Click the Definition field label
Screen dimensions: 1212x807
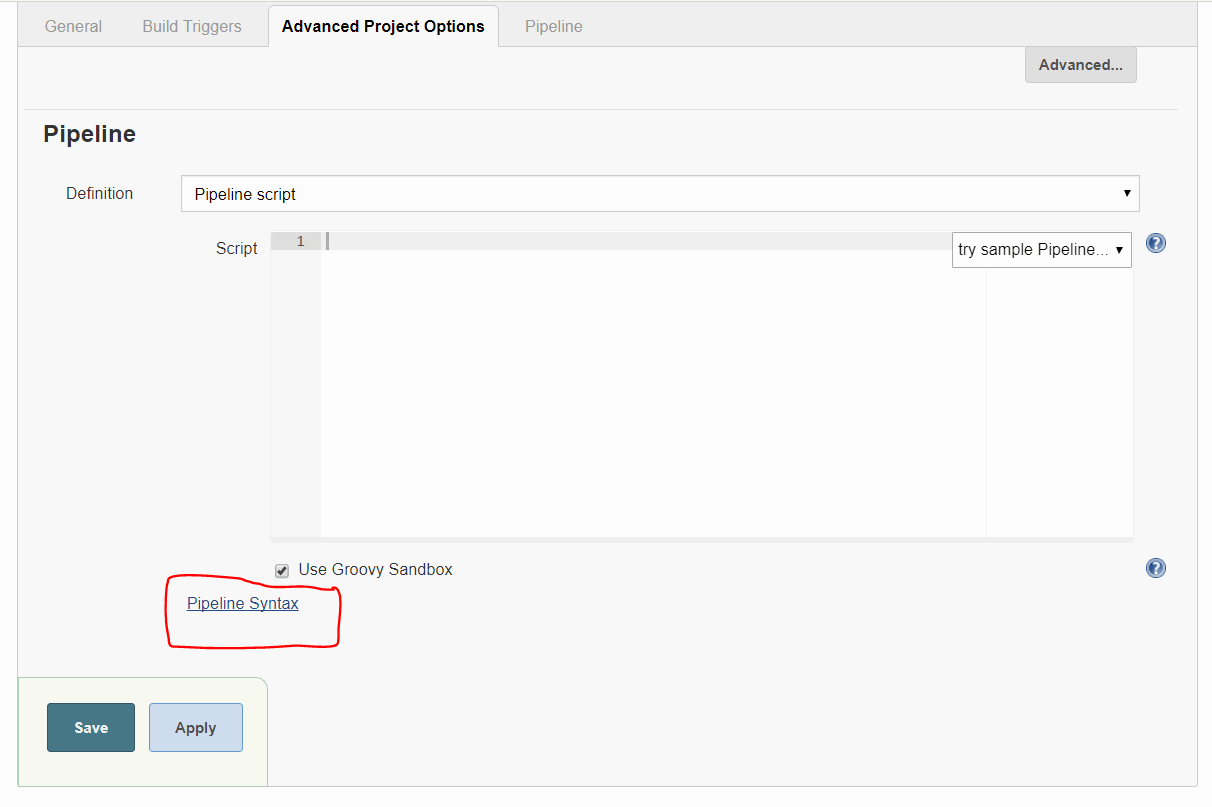point(99,193)
